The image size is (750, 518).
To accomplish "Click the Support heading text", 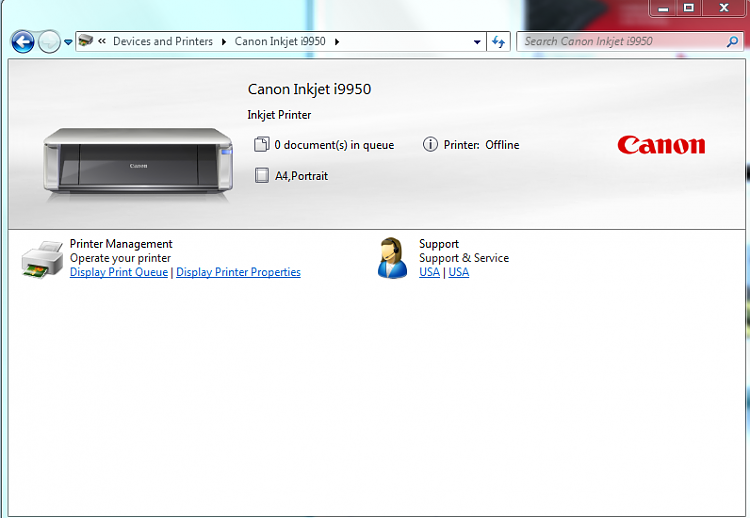I will point(439,244).
